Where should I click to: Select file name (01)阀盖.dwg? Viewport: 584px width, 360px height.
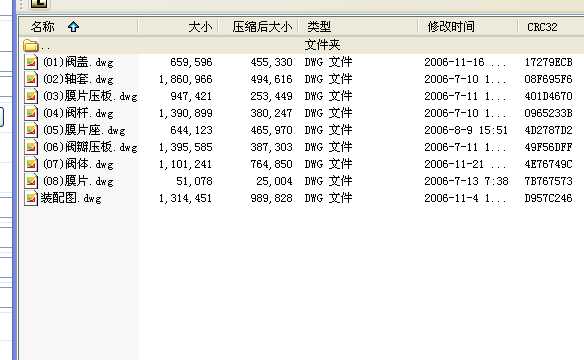point(78,62)
